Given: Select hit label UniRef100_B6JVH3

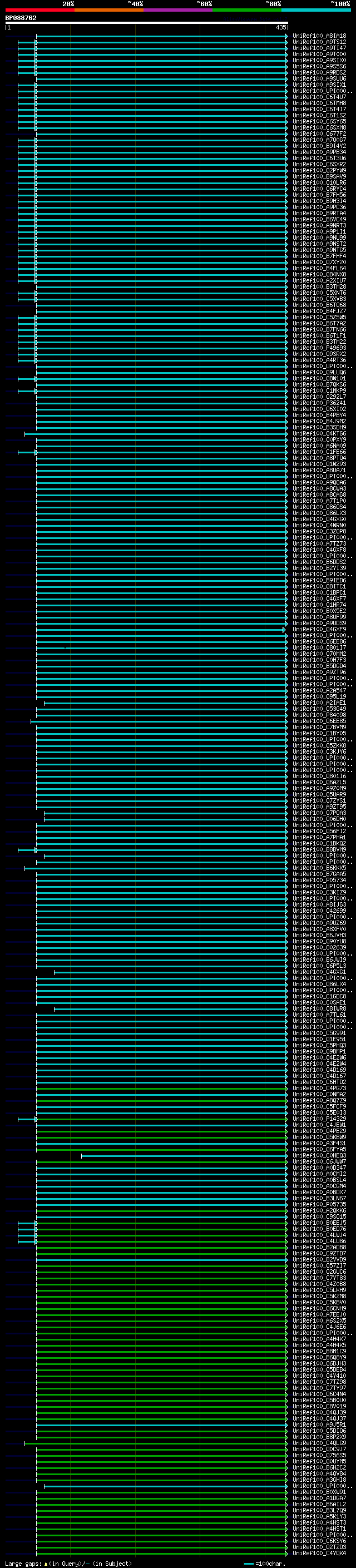Looking at the screenshot, I should coord(319,936).
